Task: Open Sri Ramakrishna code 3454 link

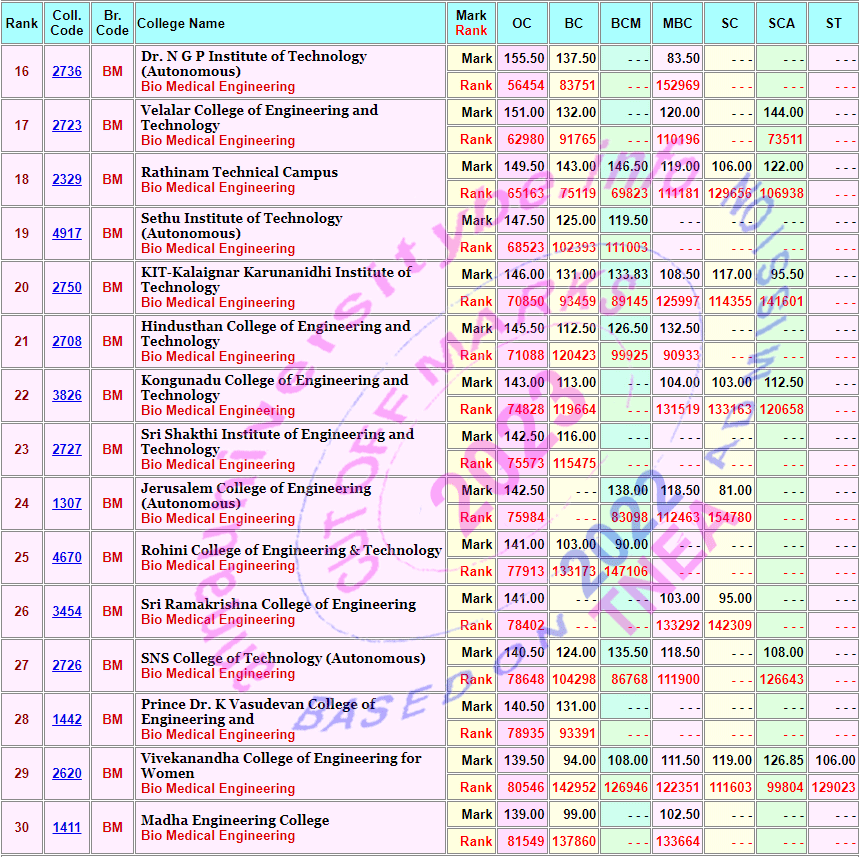Action: pos(67,612)
